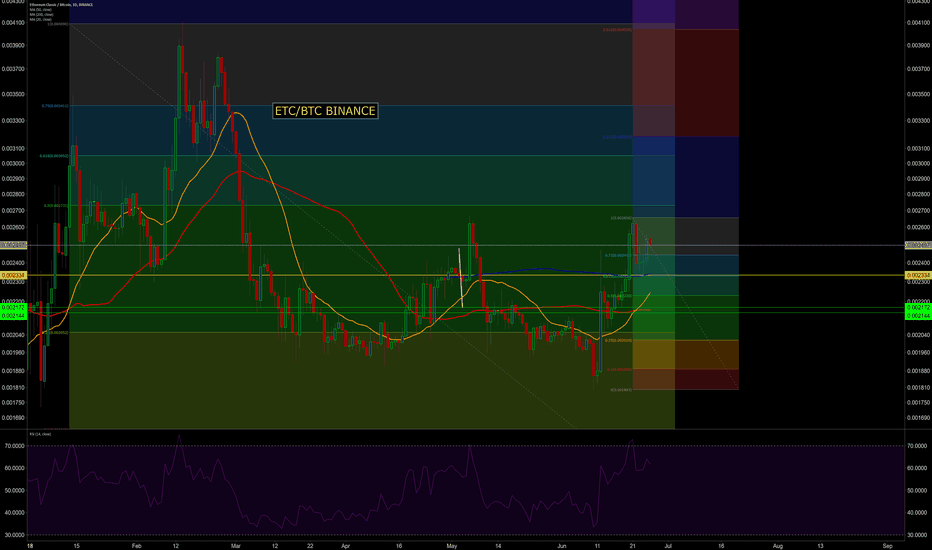932x550 pixels.
Task: Click the 0.002144 green price tag on the right axis
Action: (918, 316)
